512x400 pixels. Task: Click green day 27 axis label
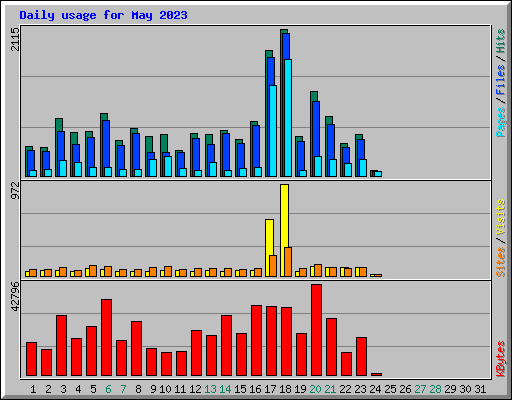pyautogui.click(x=420, y=389)
